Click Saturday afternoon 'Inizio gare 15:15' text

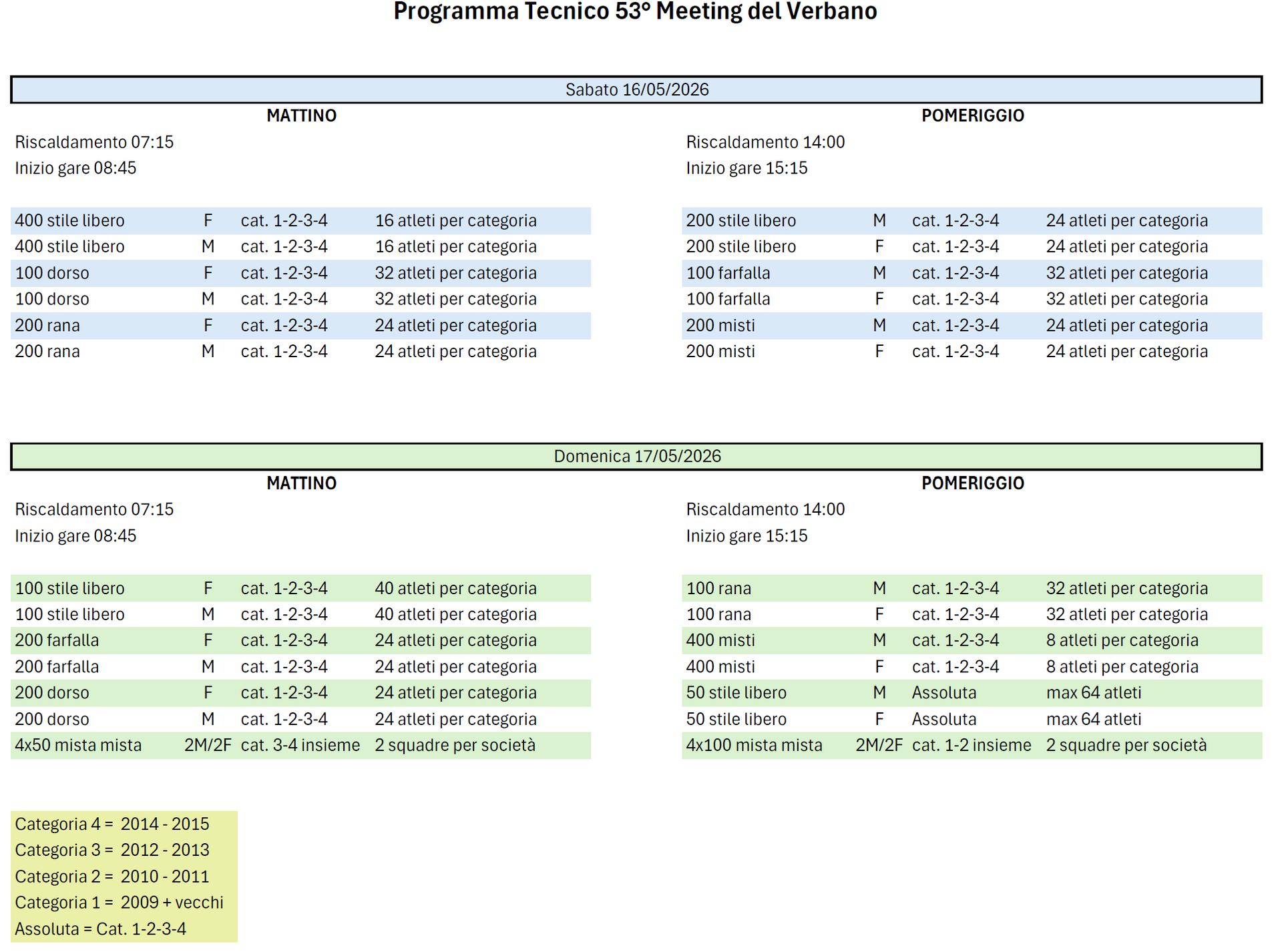pyautogui.click(x=746, y=168)
